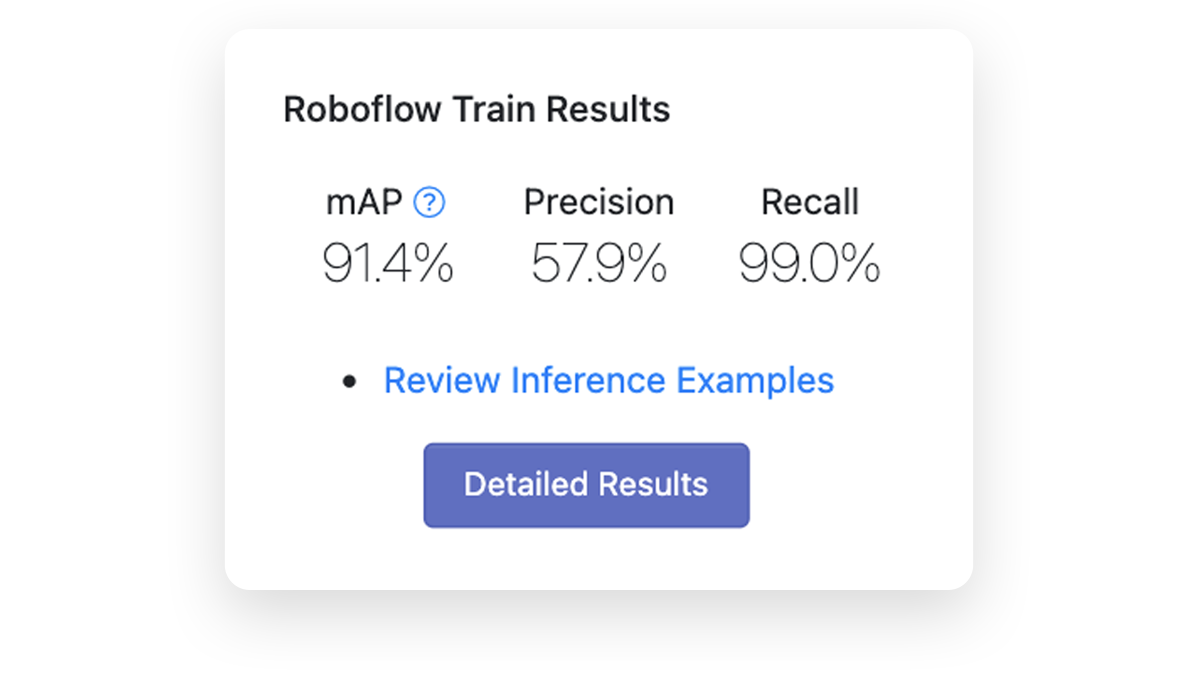The image size is (1200, 700).
Task: Click the word Examples in the link
Action: tap(755, 381)
